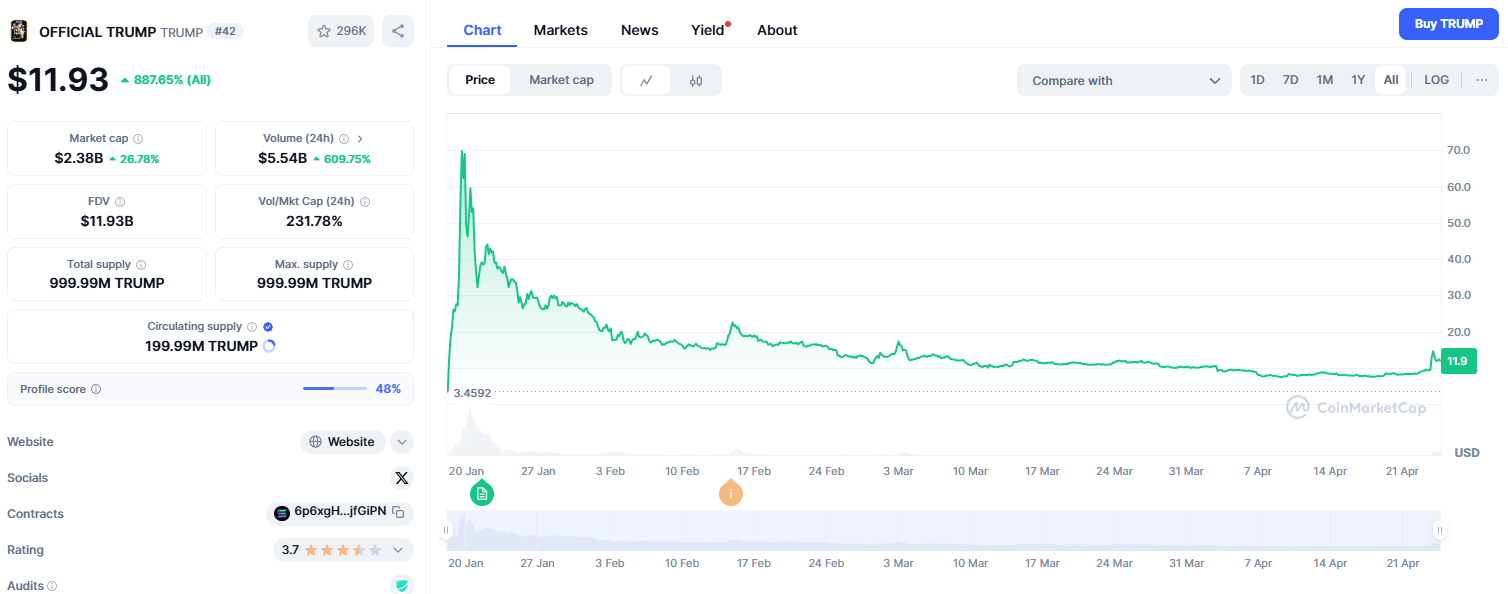Set chart range to 1D
The height and width of the screenshot is (594, 1508).
1257,80
